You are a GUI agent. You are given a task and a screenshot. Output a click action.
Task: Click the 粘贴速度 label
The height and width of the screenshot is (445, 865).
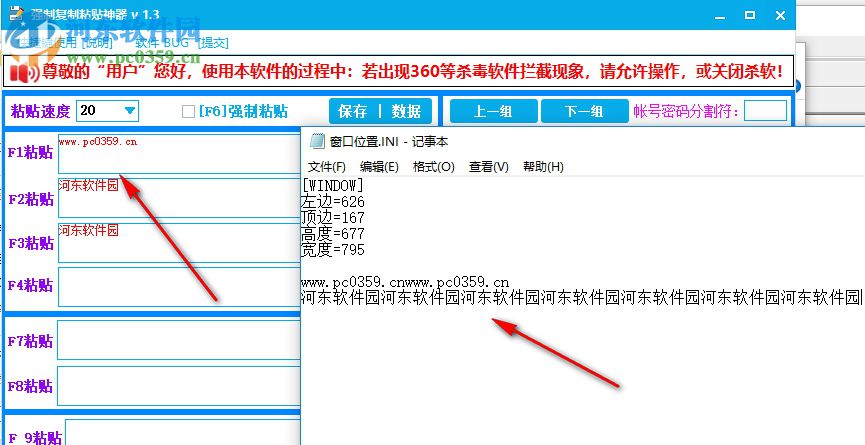point(40,111)
